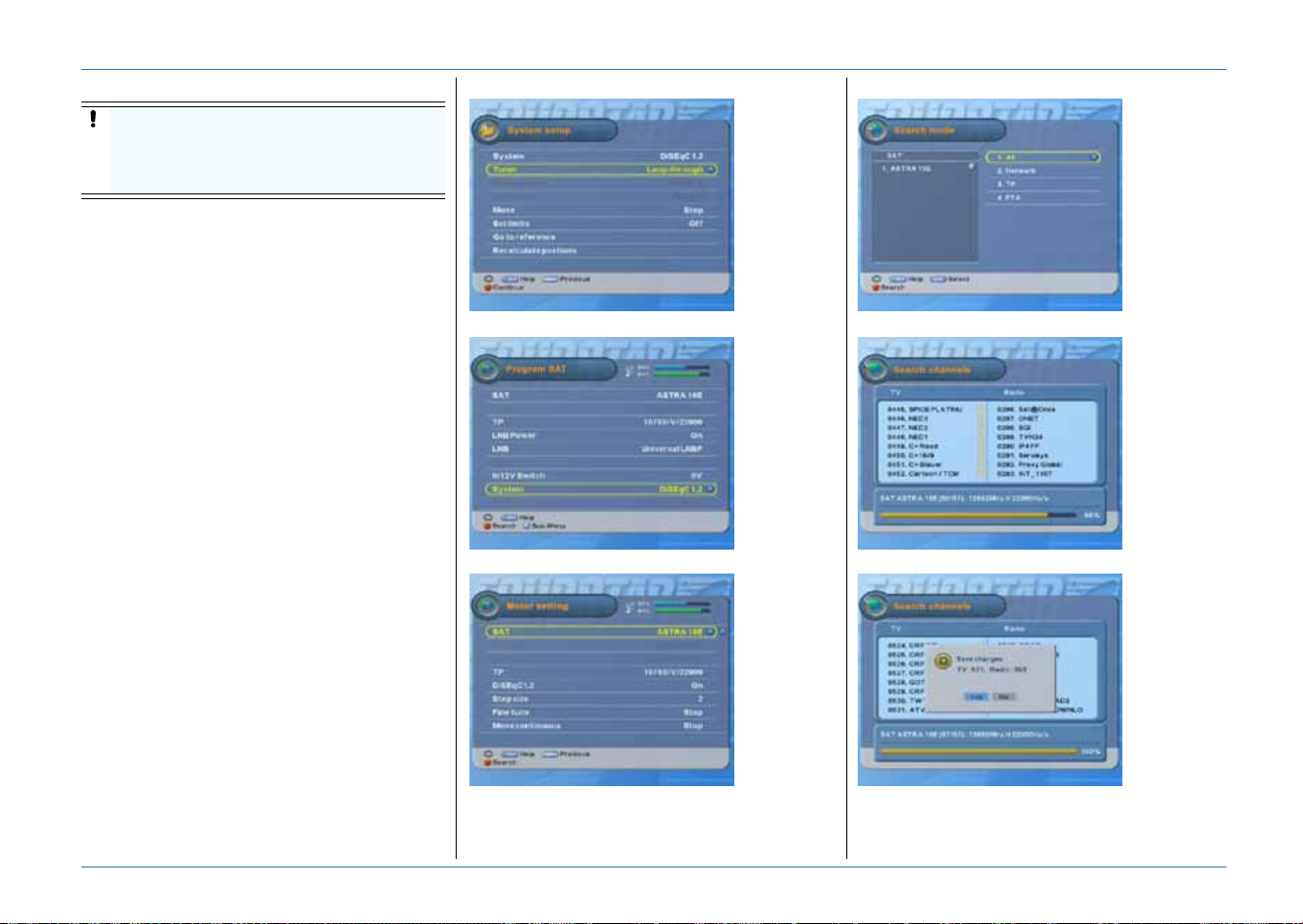Click the 100% search progress bar
The height and width of the screenshot is (924, 1303).
[978, 752]
